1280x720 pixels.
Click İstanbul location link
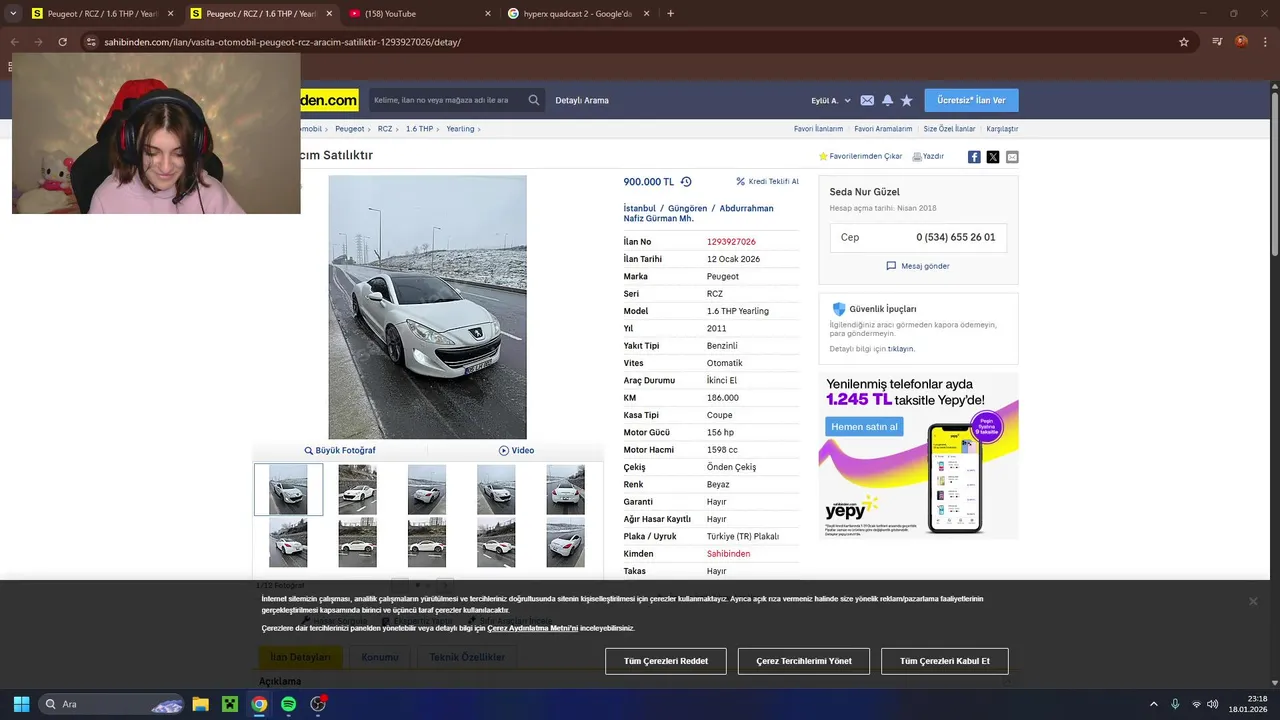(639, 208)
